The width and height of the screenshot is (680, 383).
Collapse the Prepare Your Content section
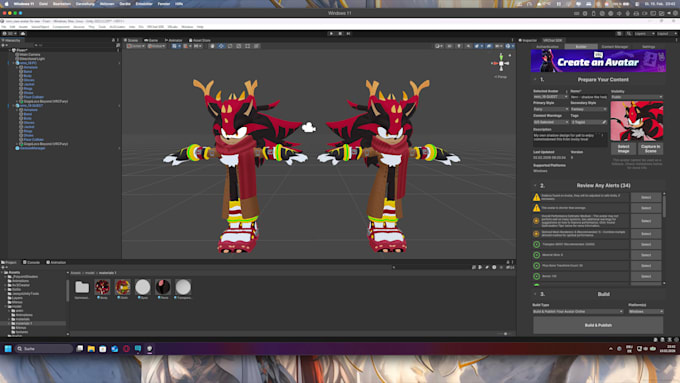[x=536, y=79]
